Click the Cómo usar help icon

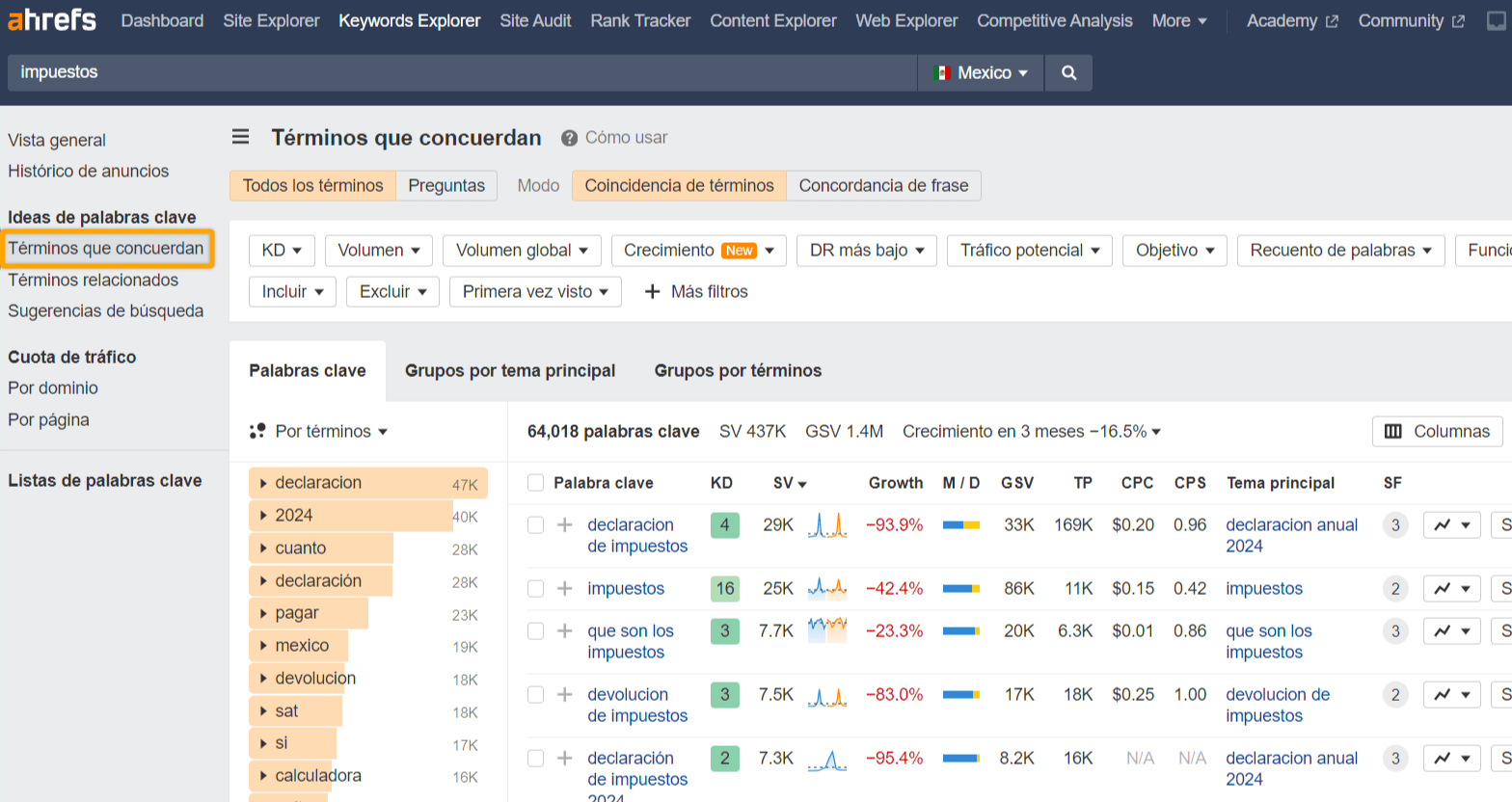tap(569, 138)
